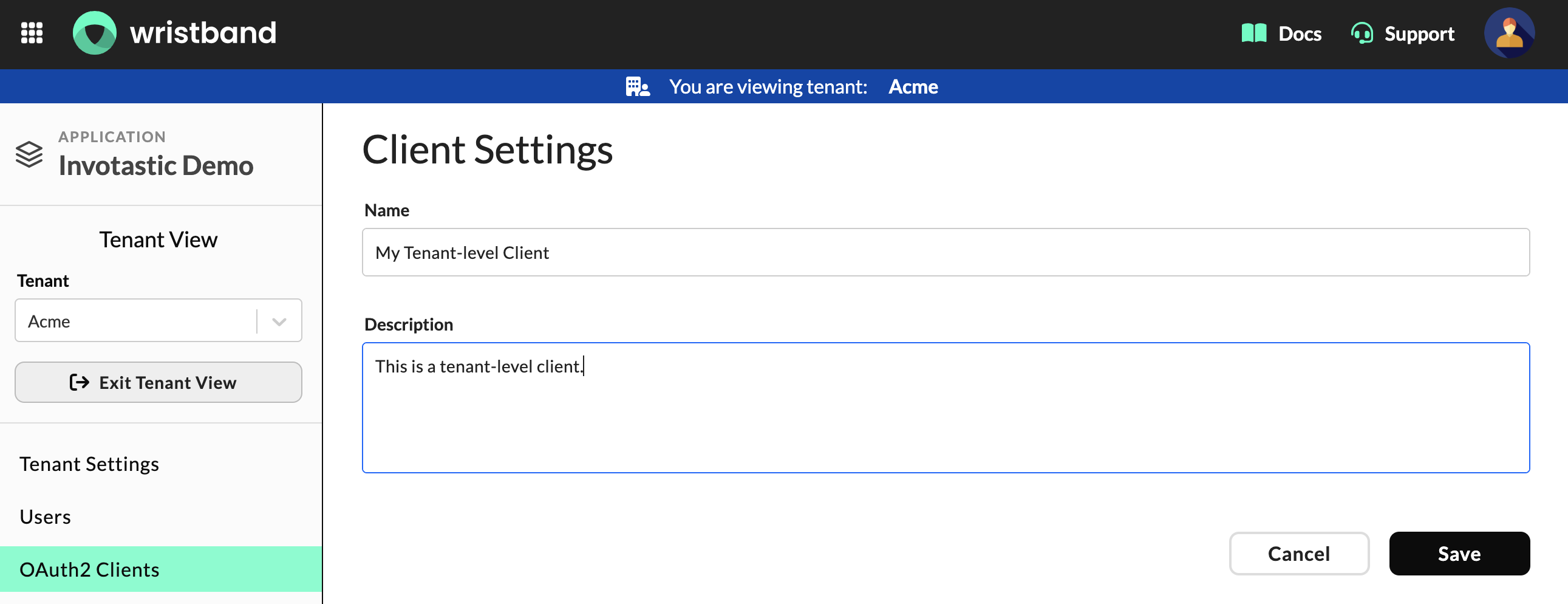Click the tenant building icon in banner

637,86
